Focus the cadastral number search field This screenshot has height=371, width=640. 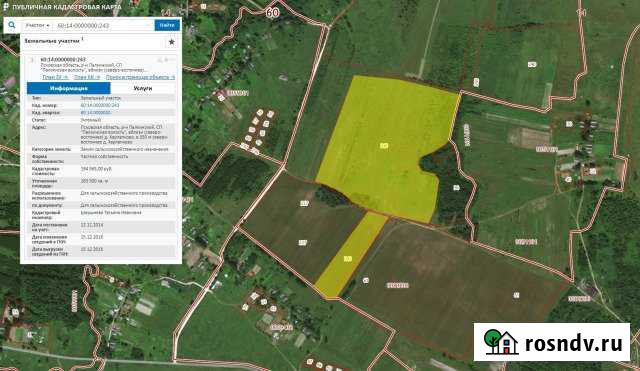tap(104, 25)
